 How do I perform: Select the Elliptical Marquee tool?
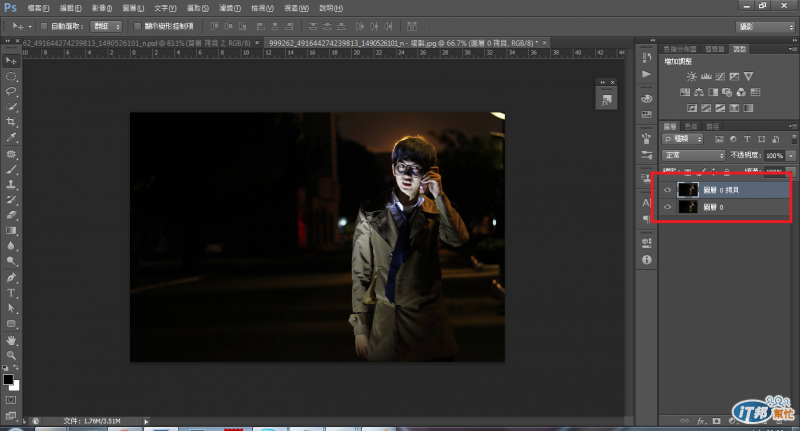tap(11, 77)
